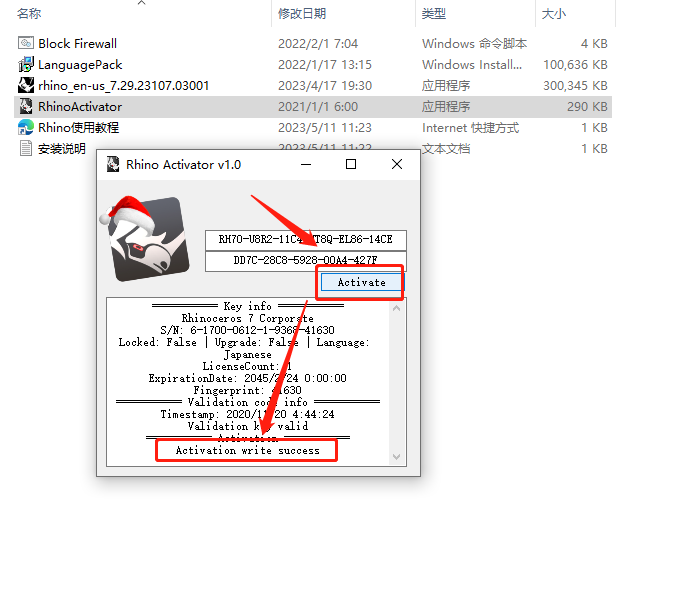Click the S/N serial number log line

click(247, 330)
